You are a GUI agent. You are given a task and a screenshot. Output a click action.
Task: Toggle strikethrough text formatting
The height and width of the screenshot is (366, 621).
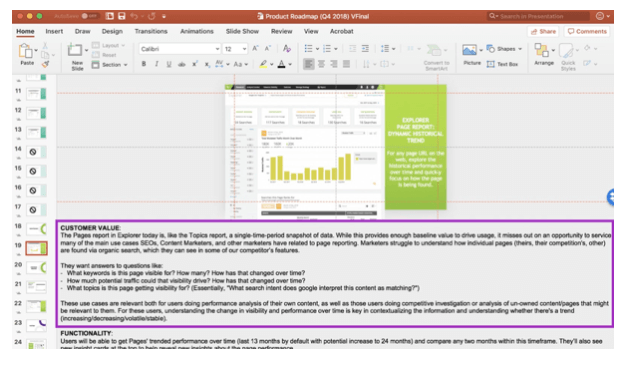181,64
